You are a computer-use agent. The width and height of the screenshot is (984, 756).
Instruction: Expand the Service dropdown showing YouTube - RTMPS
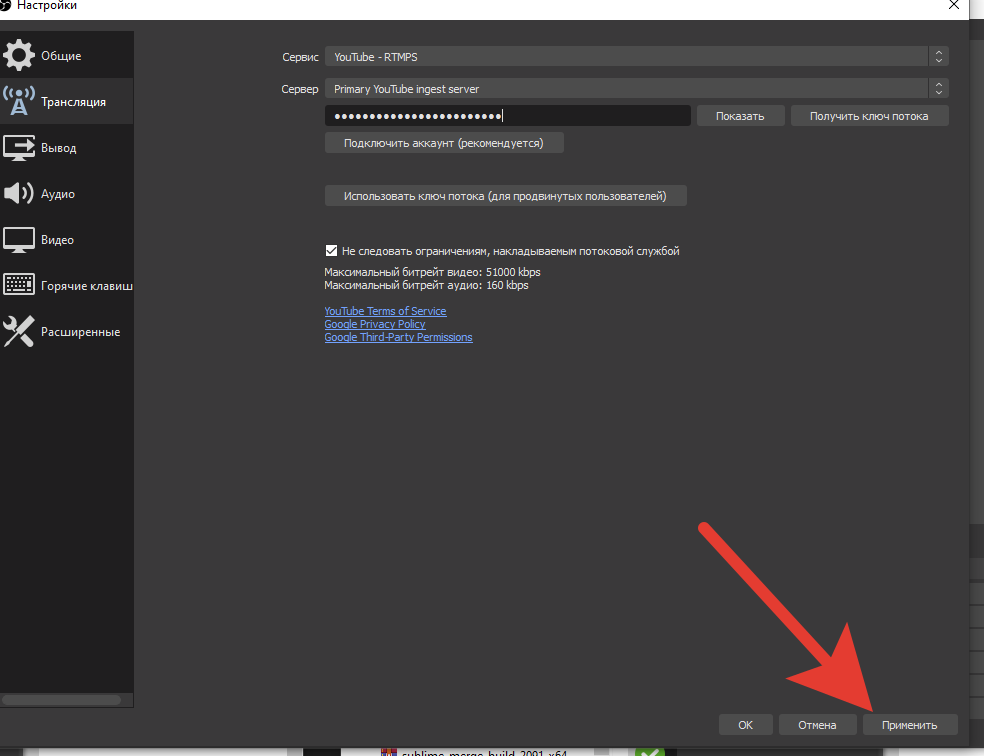point(636,57)
